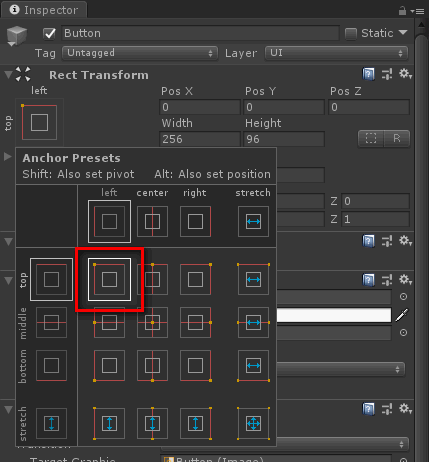Click the Width field showing 256
This screenshot has width=429, height=462.
coord(200,139)
